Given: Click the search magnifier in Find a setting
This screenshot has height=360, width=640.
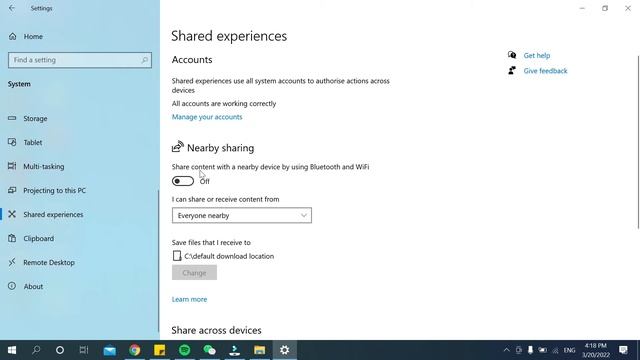Looking at the screenshot, I should click(x=144, y=60).
